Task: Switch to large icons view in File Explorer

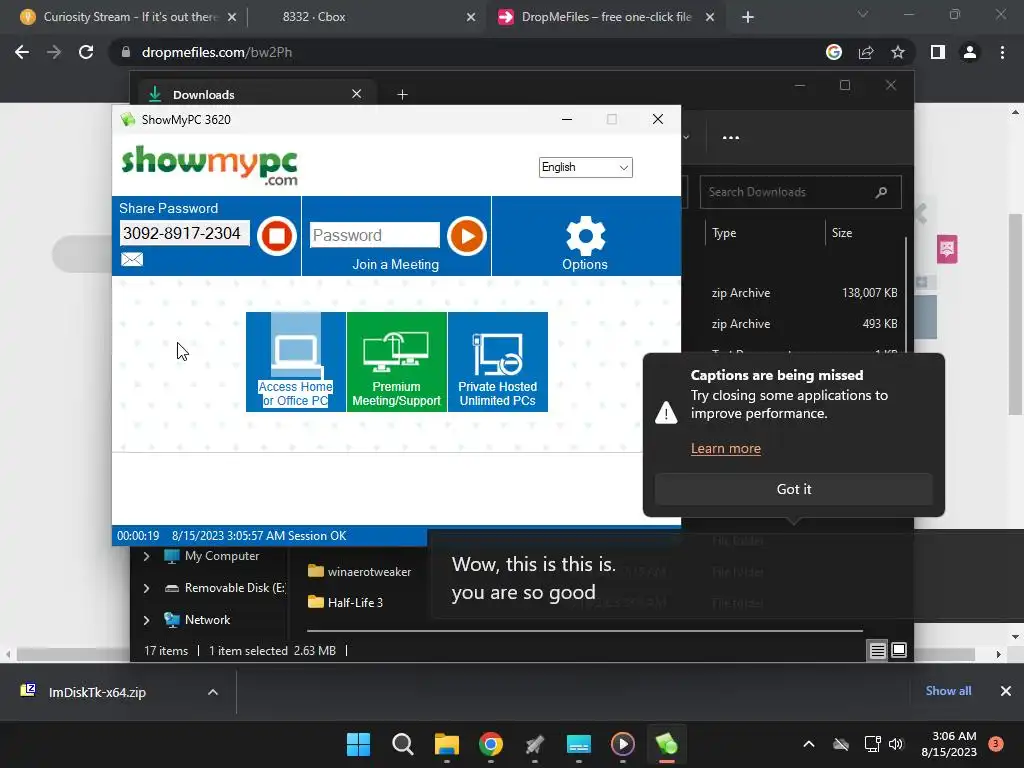Action: pyautogui.click(x=899, y=650)
